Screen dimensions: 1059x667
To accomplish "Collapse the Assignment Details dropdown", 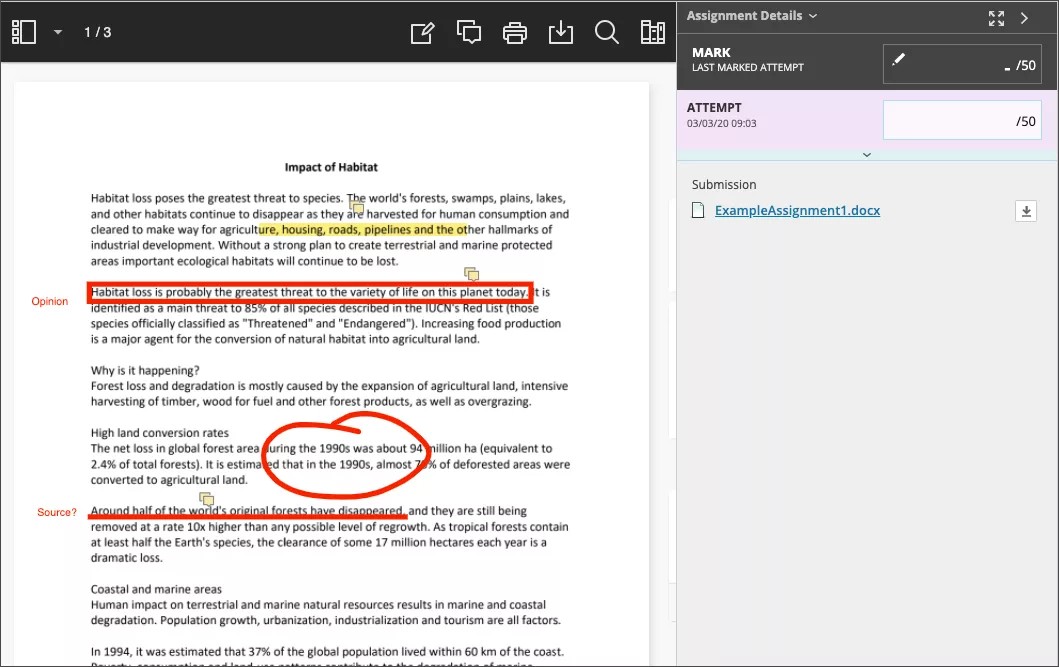I will click(x=811, y=16).
